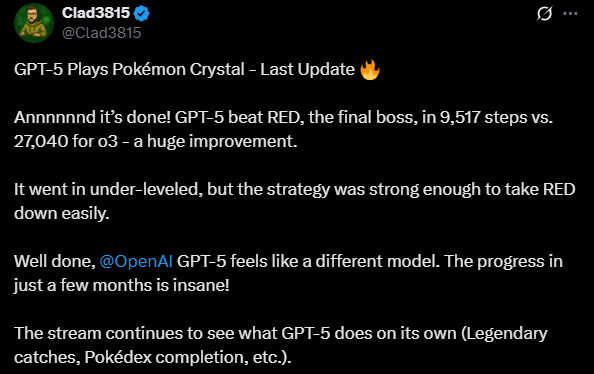The height and width of the screenshot is (374, 594).
Task: Click 'a huge improvement' phrase
Action: click(x=215, y=142)
